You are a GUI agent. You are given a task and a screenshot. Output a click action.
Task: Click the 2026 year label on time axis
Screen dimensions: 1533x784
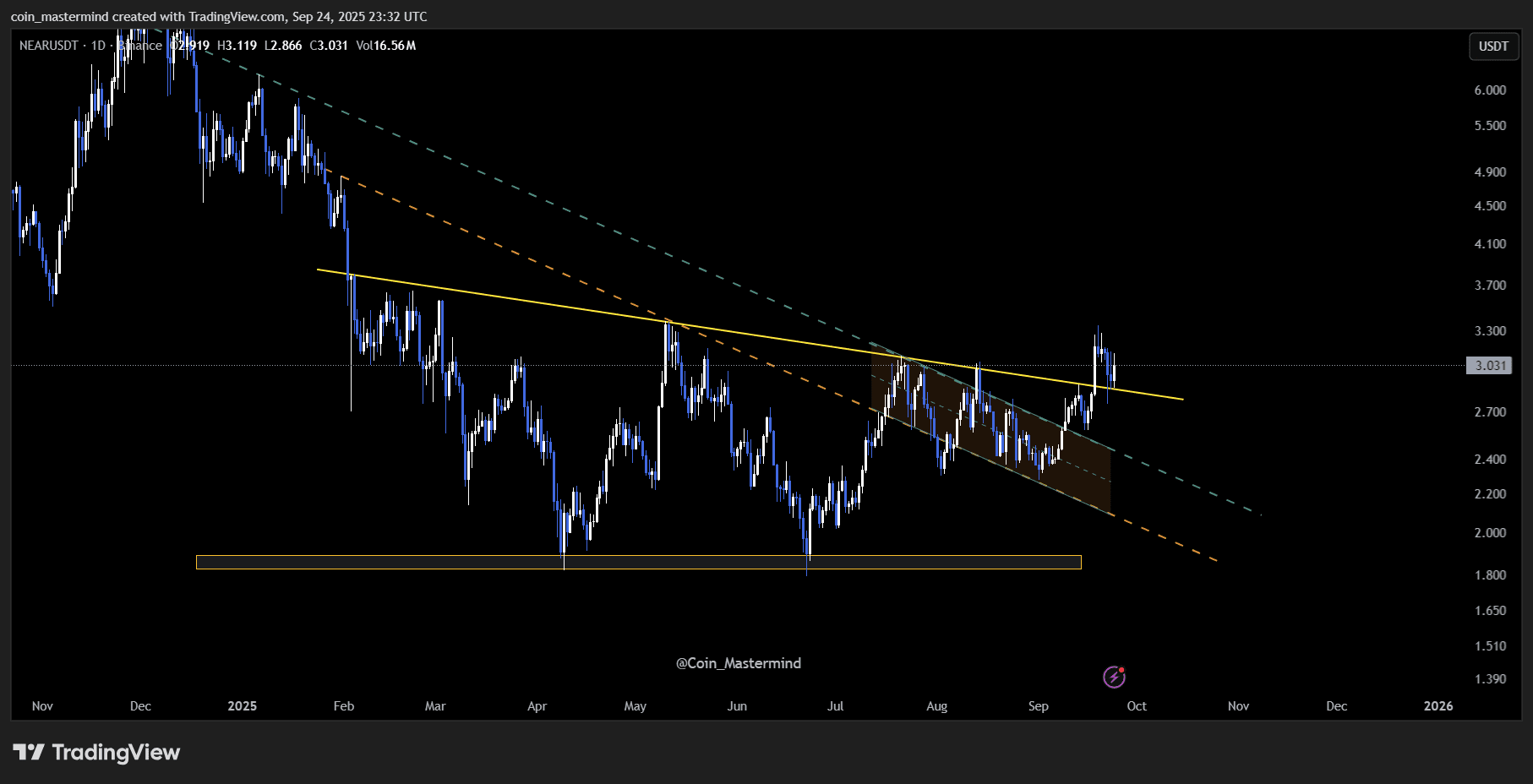[x=1438, y=706]
